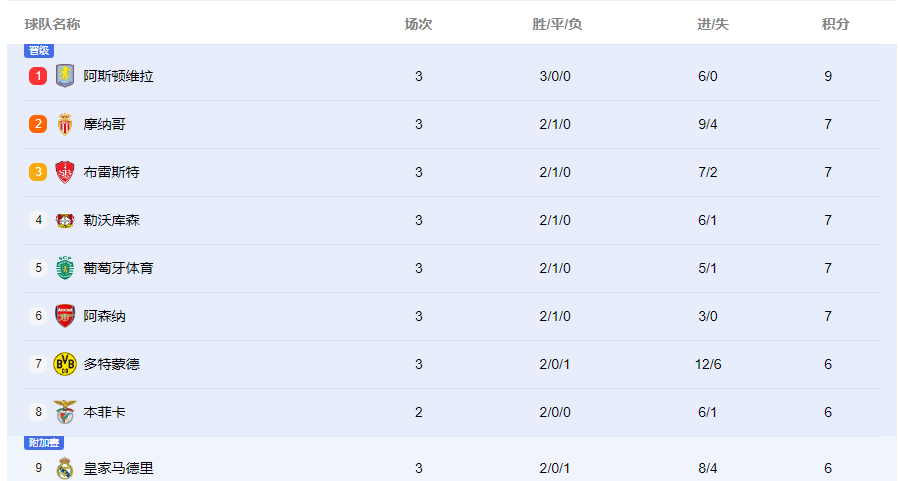Click the blue 附加赛 badge
The image size is (899, 481).
[x=44, y=443]
